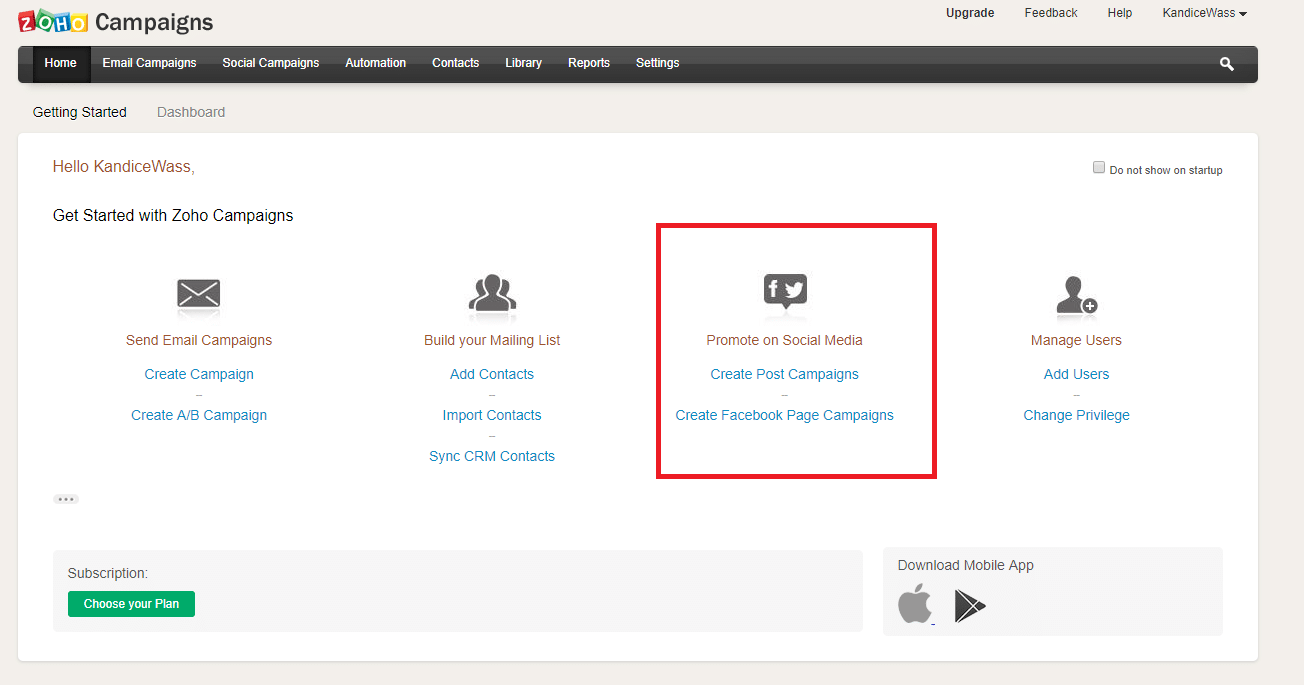The image size is (1304, 685).
Task: Click the Build your Mailing List people icon
Action: [492, 293]
